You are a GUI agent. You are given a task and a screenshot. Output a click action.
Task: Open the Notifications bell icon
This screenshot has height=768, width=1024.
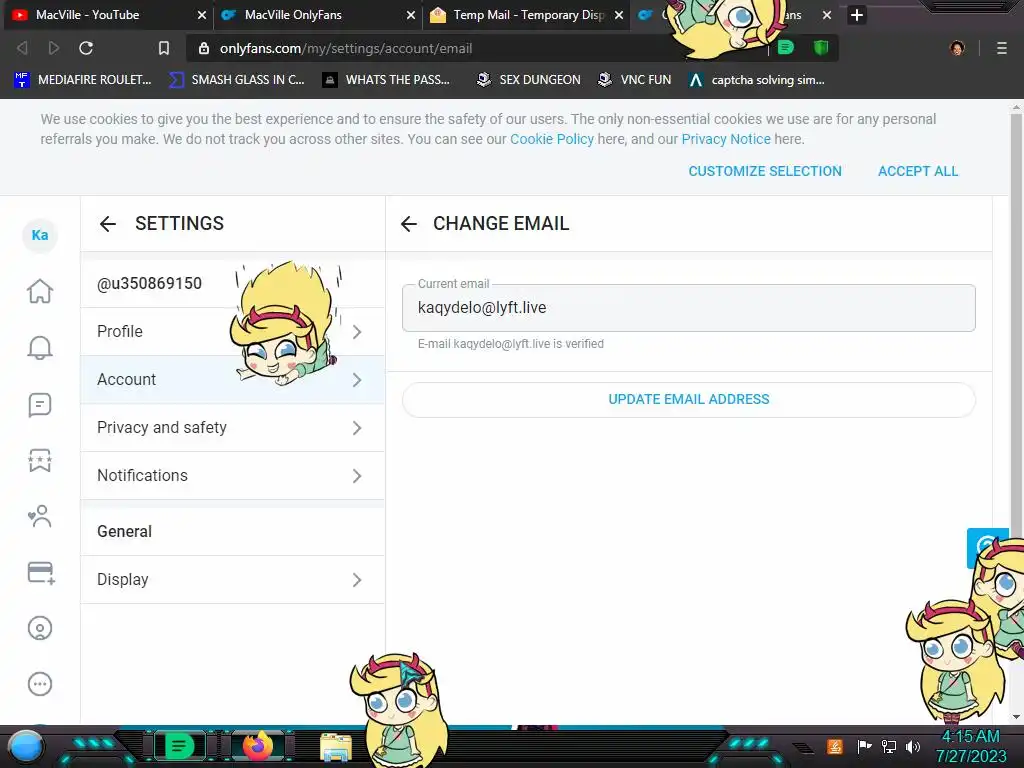[x=40, y=348]
